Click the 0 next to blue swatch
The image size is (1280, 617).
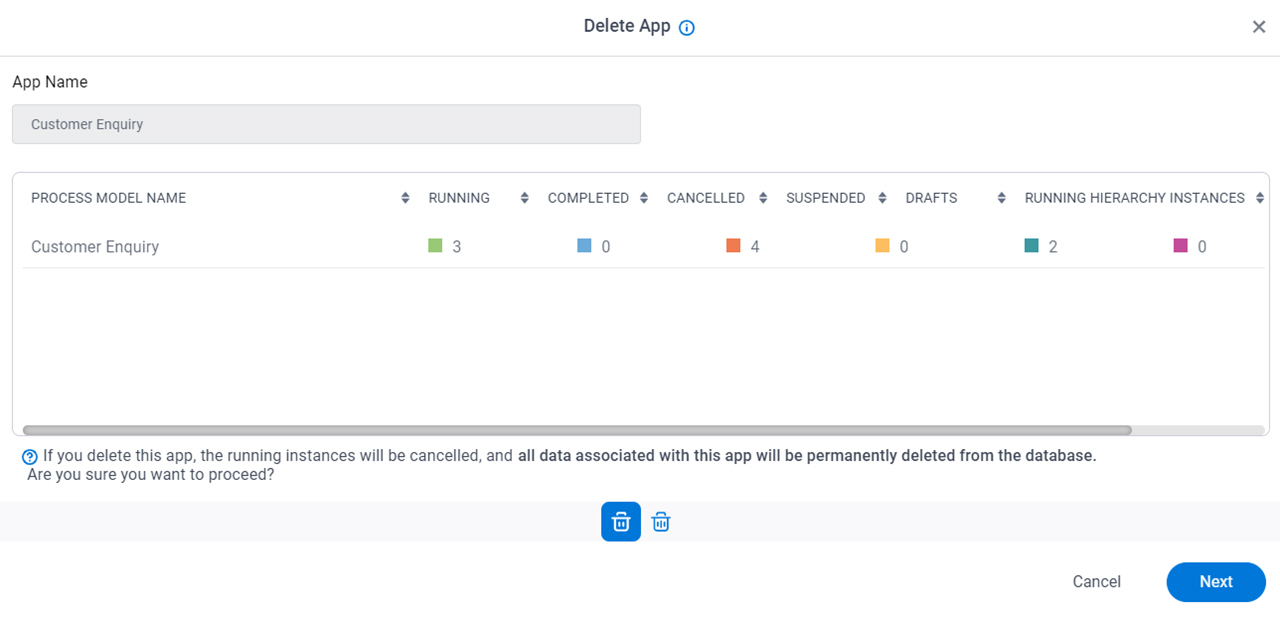(606, 246)
